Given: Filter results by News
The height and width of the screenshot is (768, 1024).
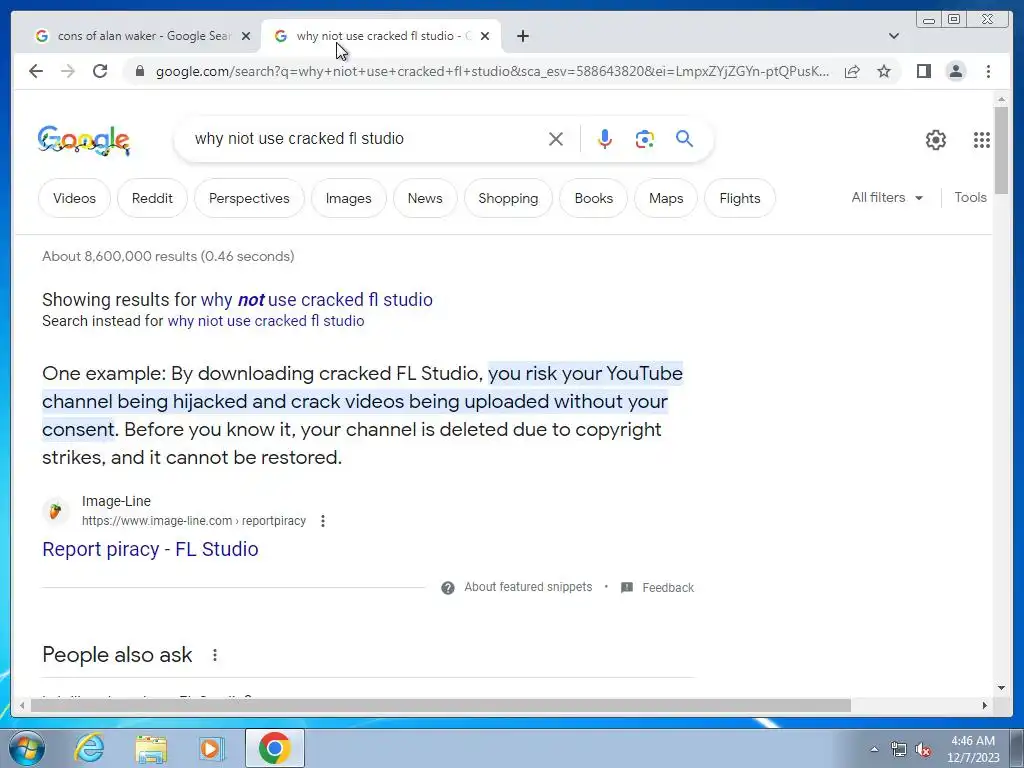Looking at the screenshot, I should click(x=425, y=198).
